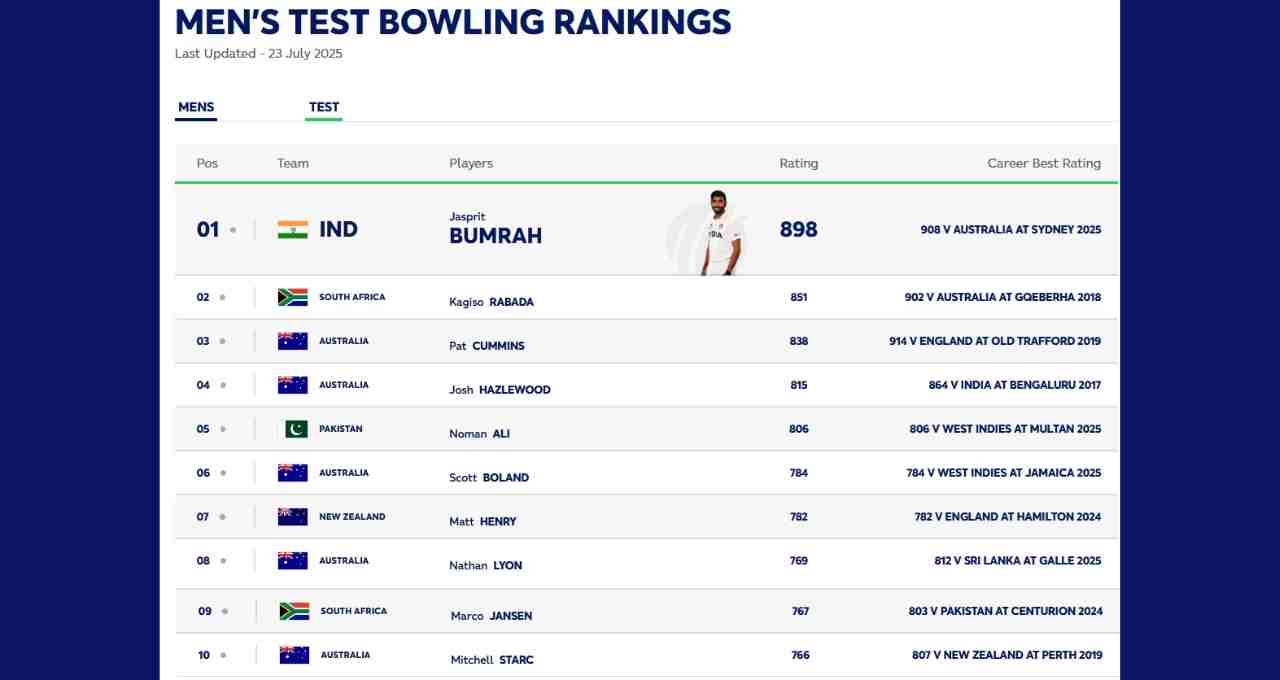Screen dimensions: 1280x680
Task: Click the India flag icon in Bumrah's row
Action: (x=293, y=230)
